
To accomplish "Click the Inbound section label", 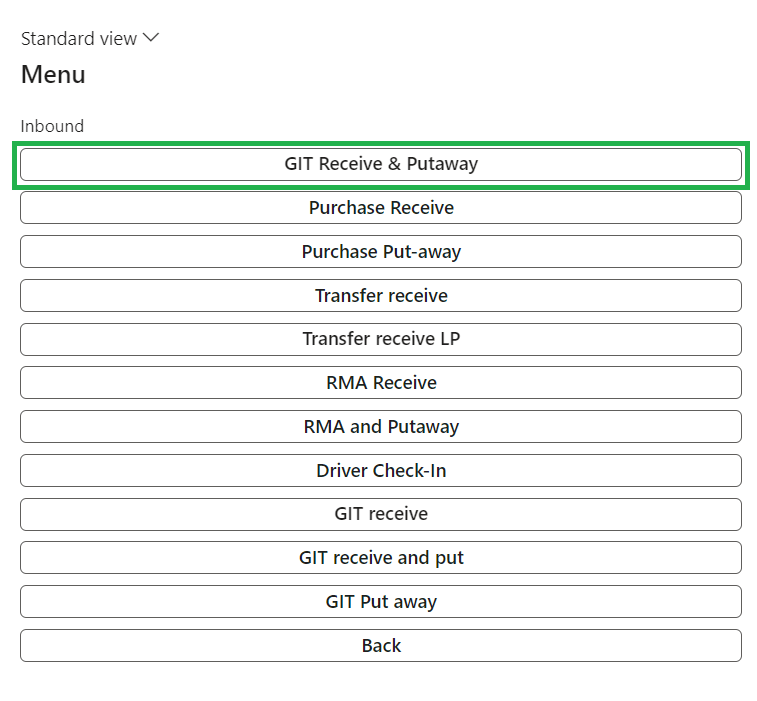I will [52, 126].
